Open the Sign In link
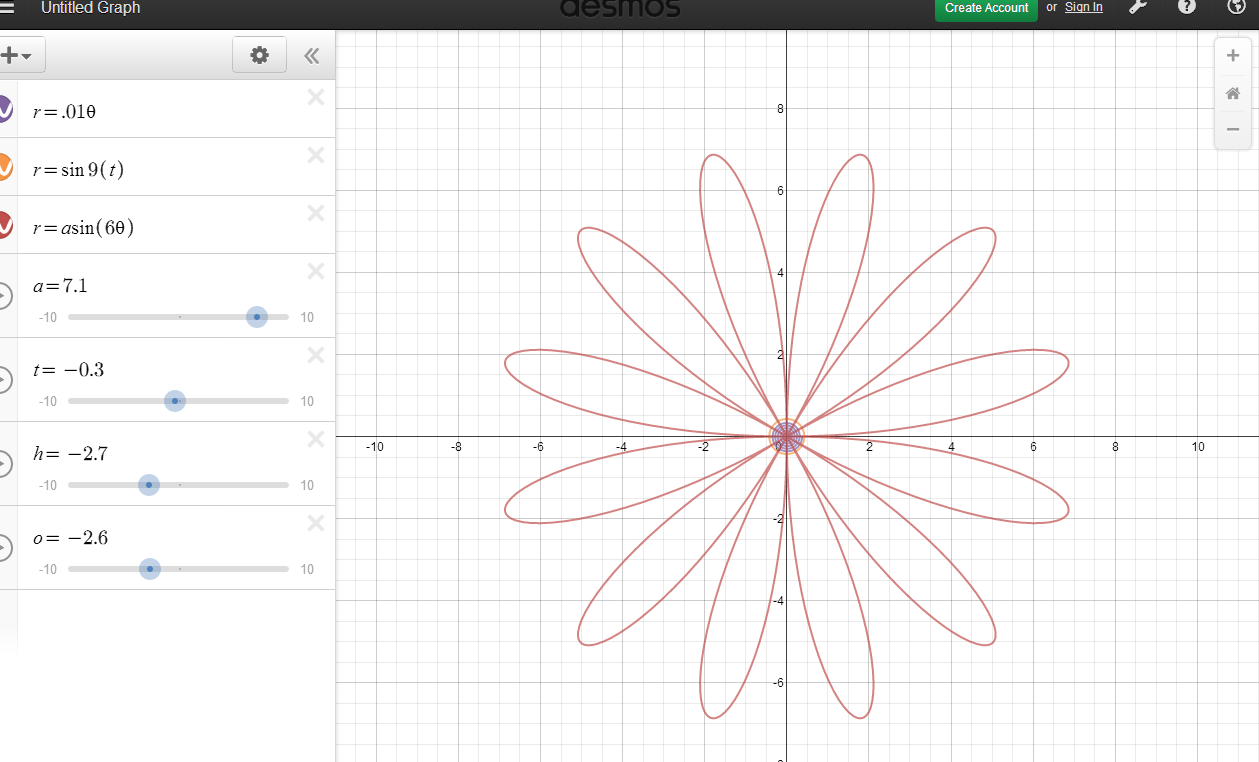The width and height of the screenshot is (1259, 762). (x=1083, y=7)
